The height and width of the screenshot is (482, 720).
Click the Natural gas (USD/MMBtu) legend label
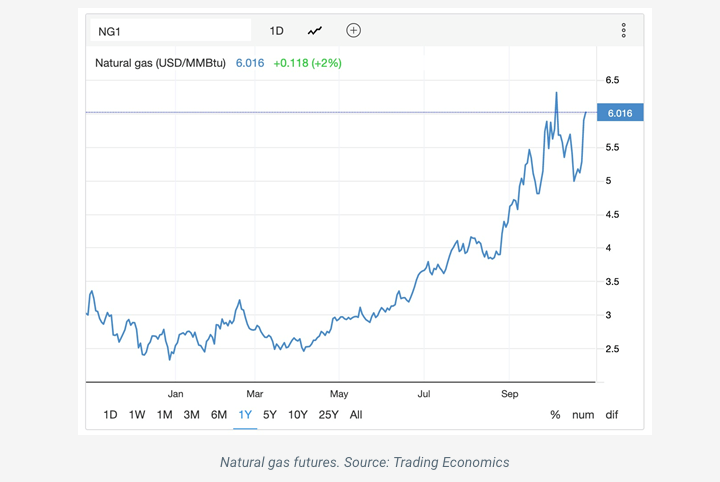pyautogui.click(x=160, y=63)
